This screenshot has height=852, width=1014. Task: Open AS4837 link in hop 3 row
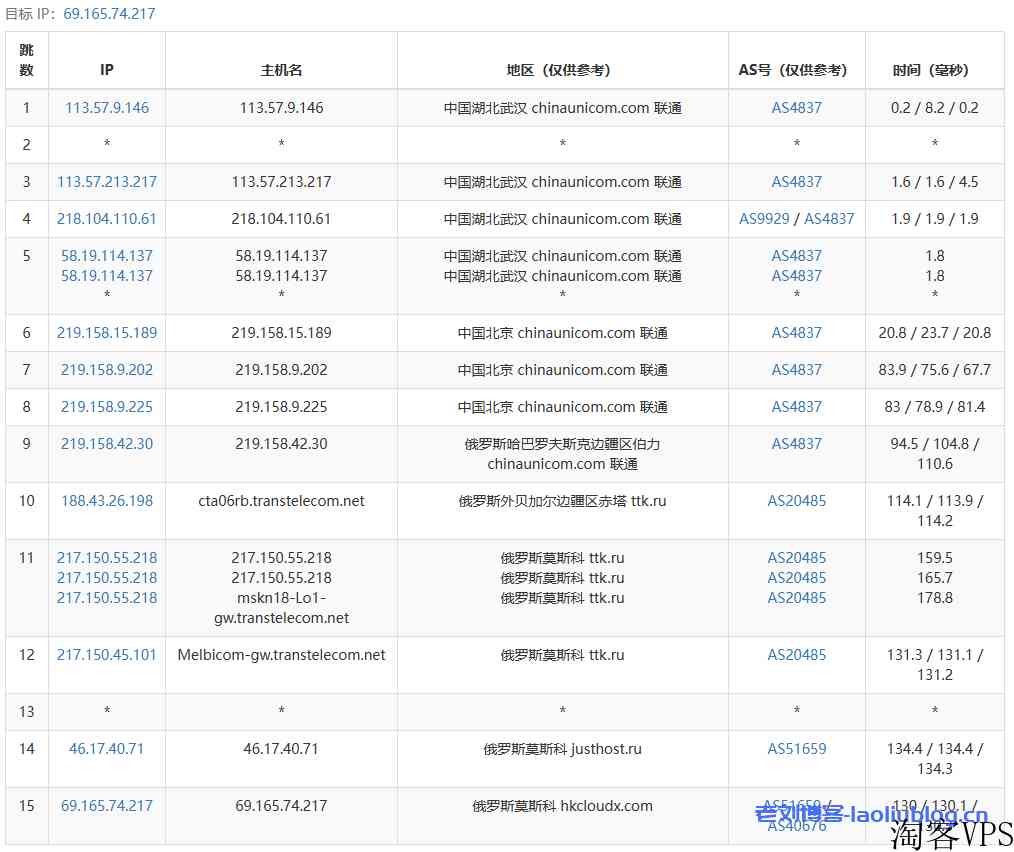(797, 182)
